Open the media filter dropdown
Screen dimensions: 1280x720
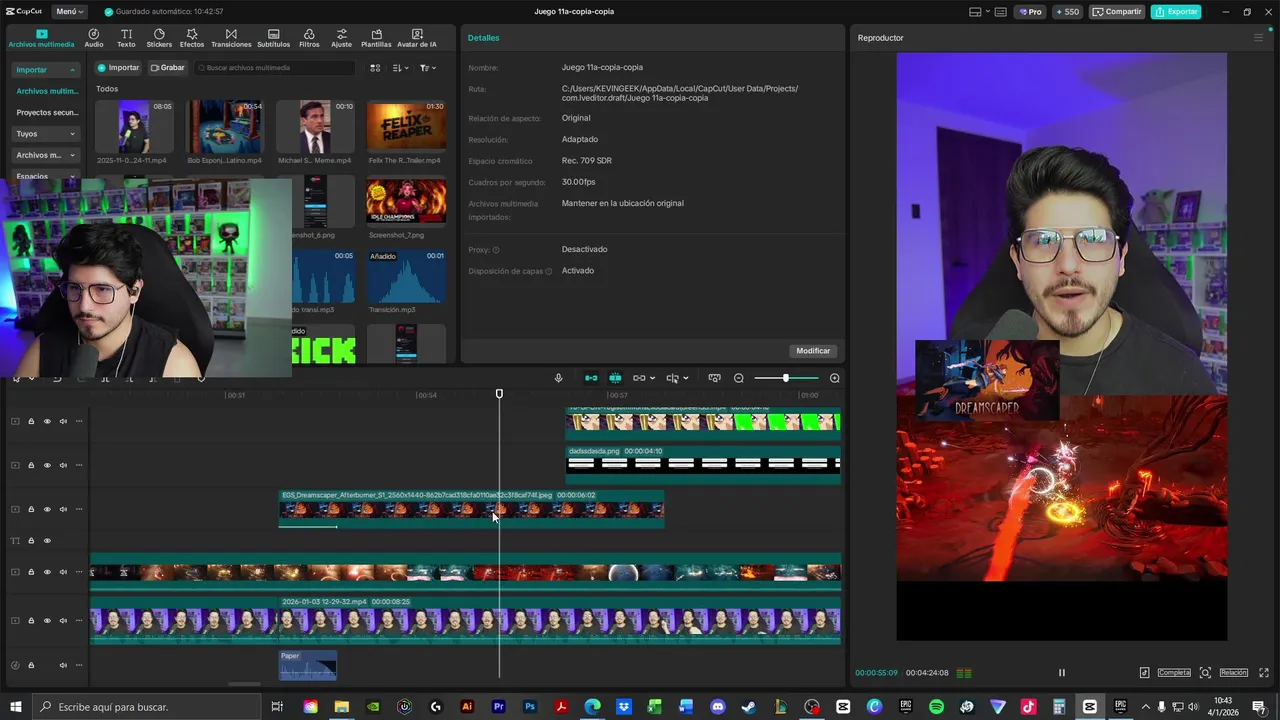(x=427, y=68)
